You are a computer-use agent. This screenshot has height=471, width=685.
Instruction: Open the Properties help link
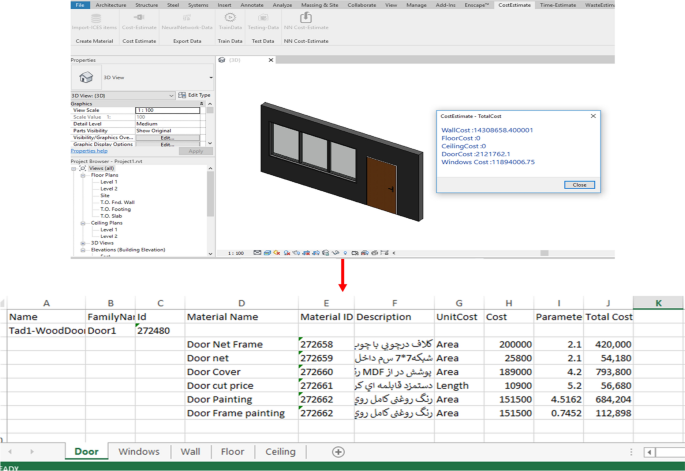[89, 151]
